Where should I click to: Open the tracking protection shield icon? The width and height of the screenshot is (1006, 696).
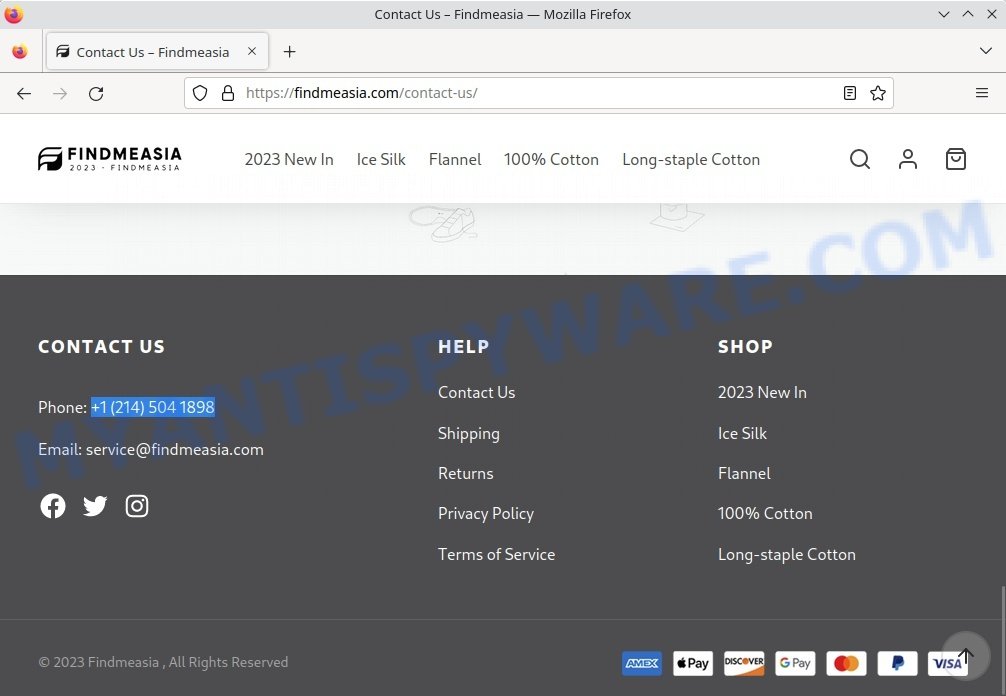pyautogui.click(x=200, y=93)
